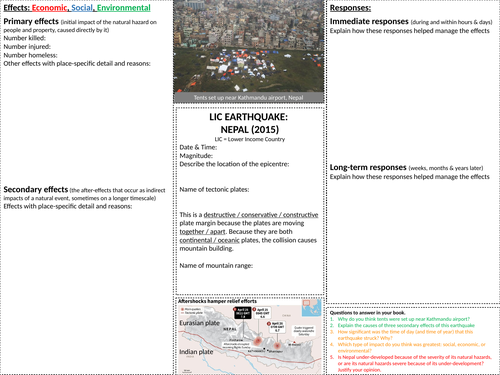Select the Nepal aftershocks map image
The height and width of the screenshot is (375, 500).
[x=250, y=336]
